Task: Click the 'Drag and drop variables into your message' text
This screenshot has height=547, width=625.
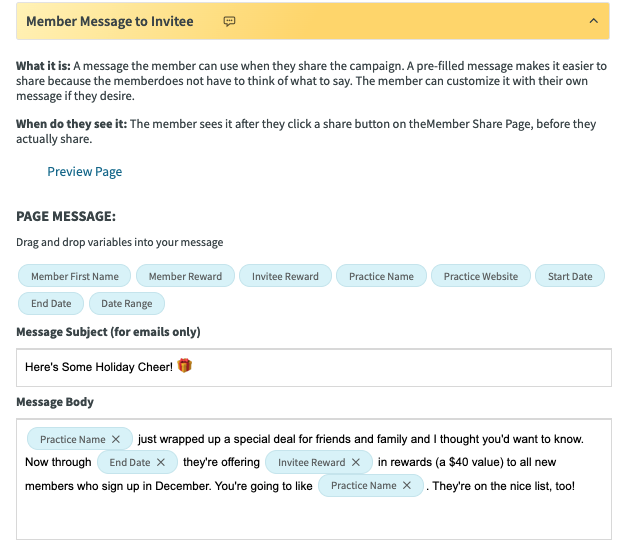Action: [120, 242]
